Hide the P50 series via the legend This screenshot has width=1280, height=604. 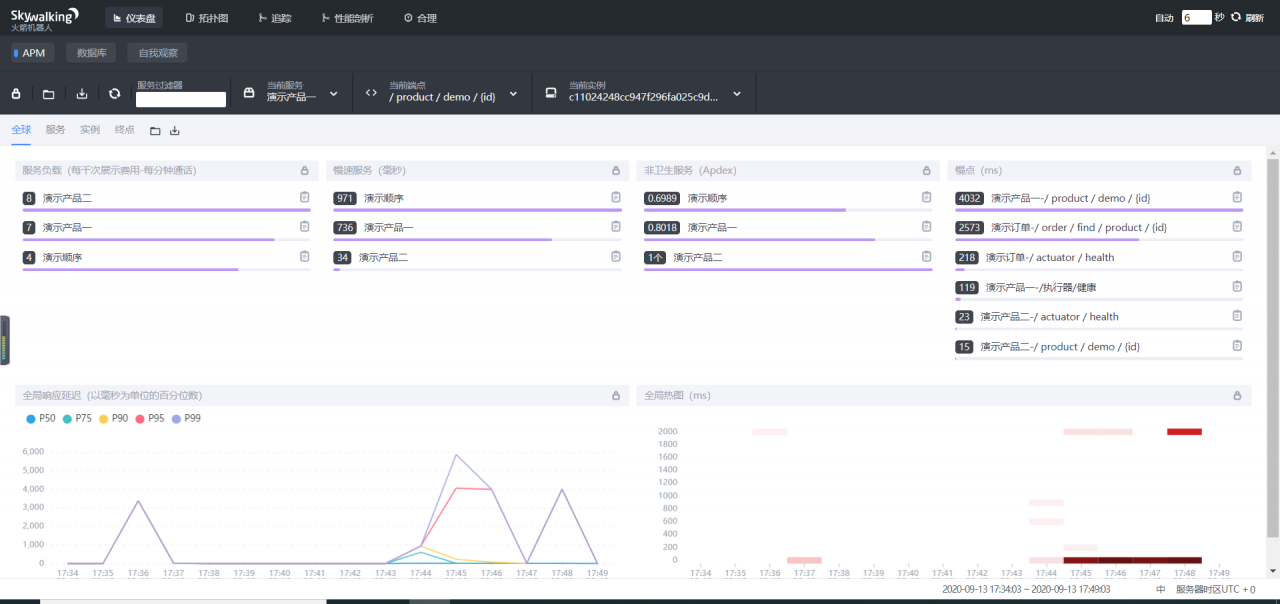coord(40,418)
